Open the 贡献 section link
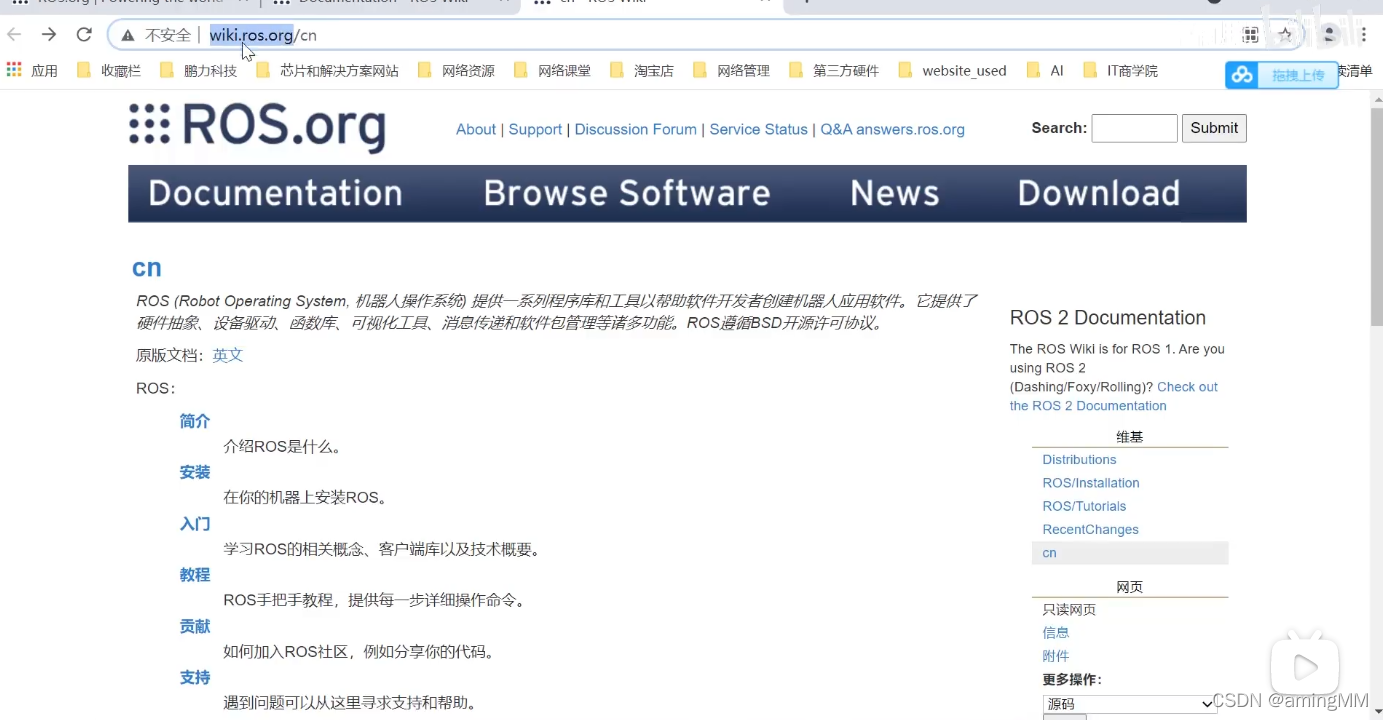Image resolution: width=1383 pixels, height=720 pixels. point(195,626)
